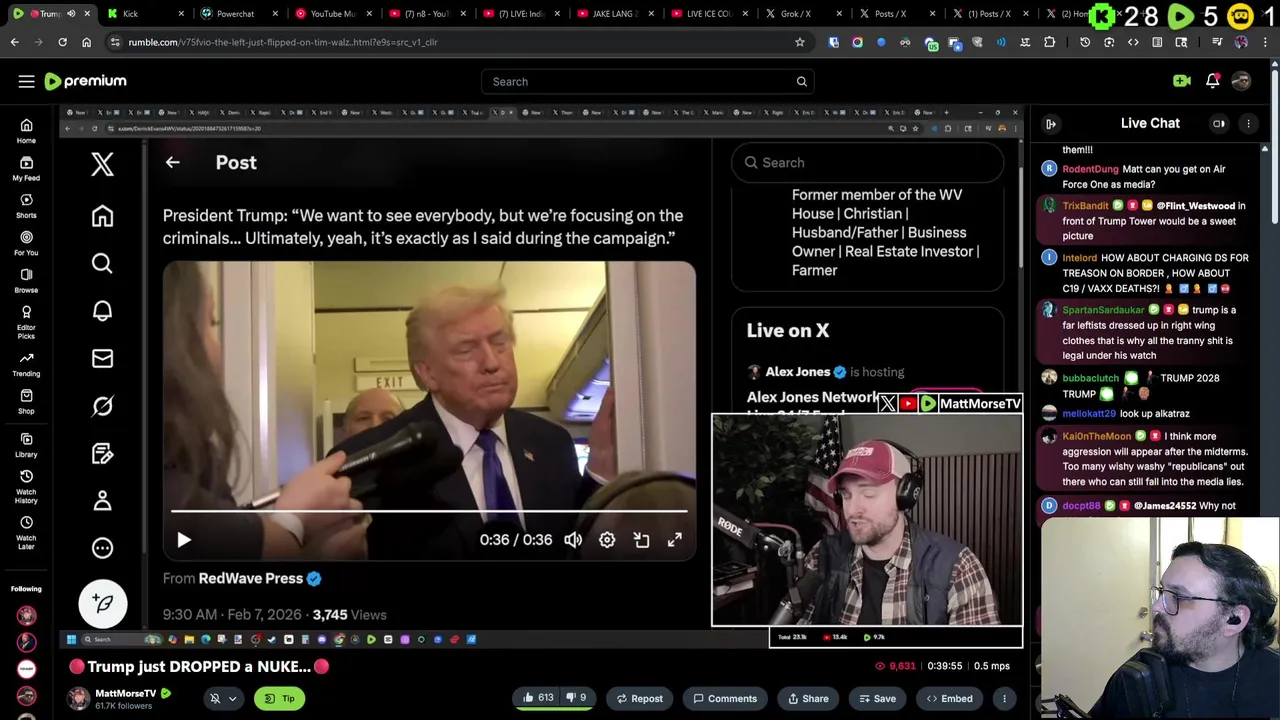Open My Feed in sidebar
Viewport: 1280px width, 720px height.
[26, 168]
